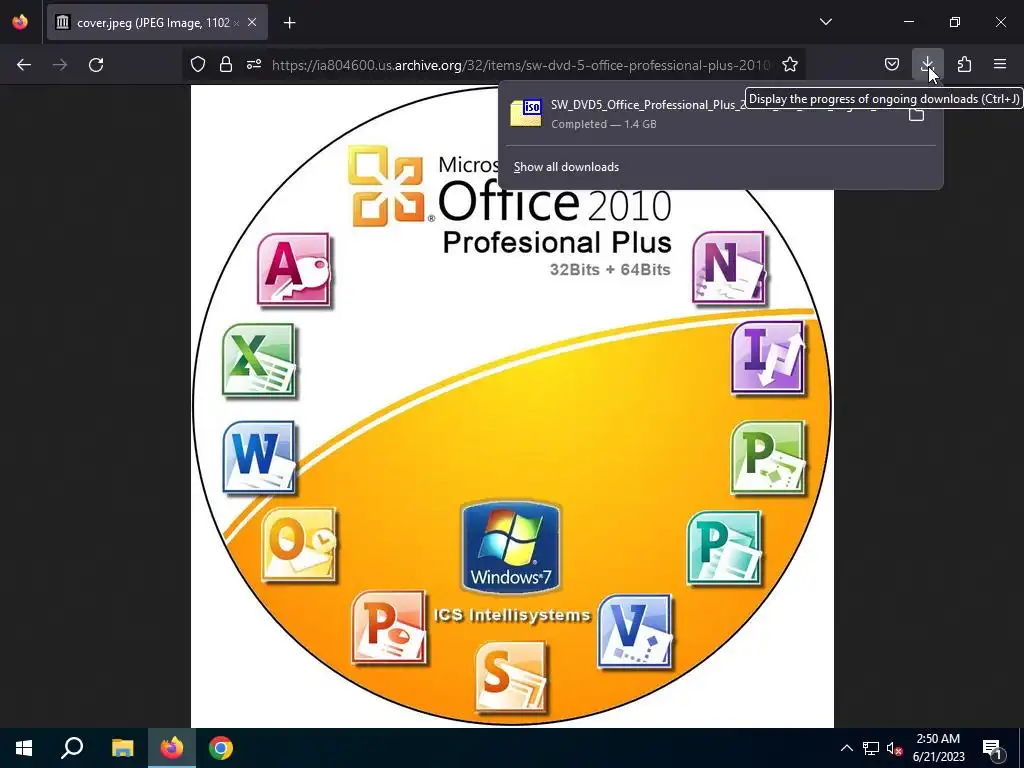Viewport: 1024px width, 768px height.
Task: Click the forward navigation arrow
Action: pos(60,65)
